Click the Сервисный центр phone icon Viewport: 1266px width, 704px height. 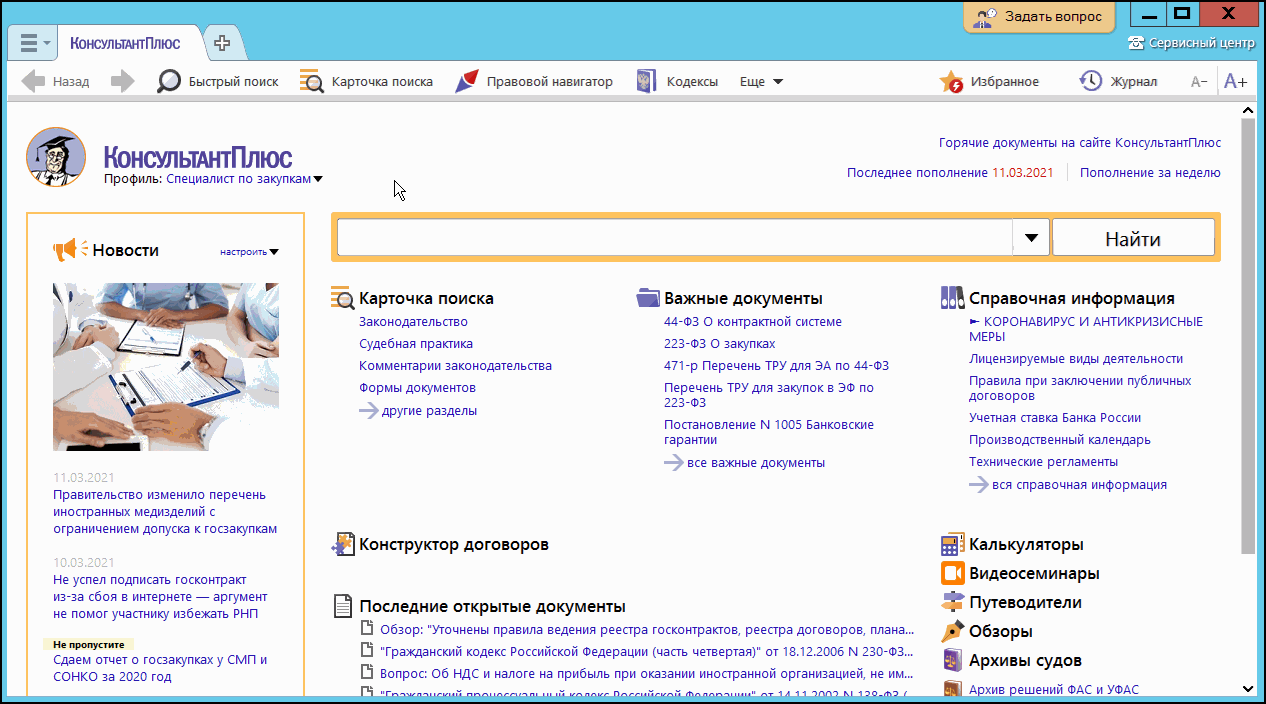[x=1136, y=43]
